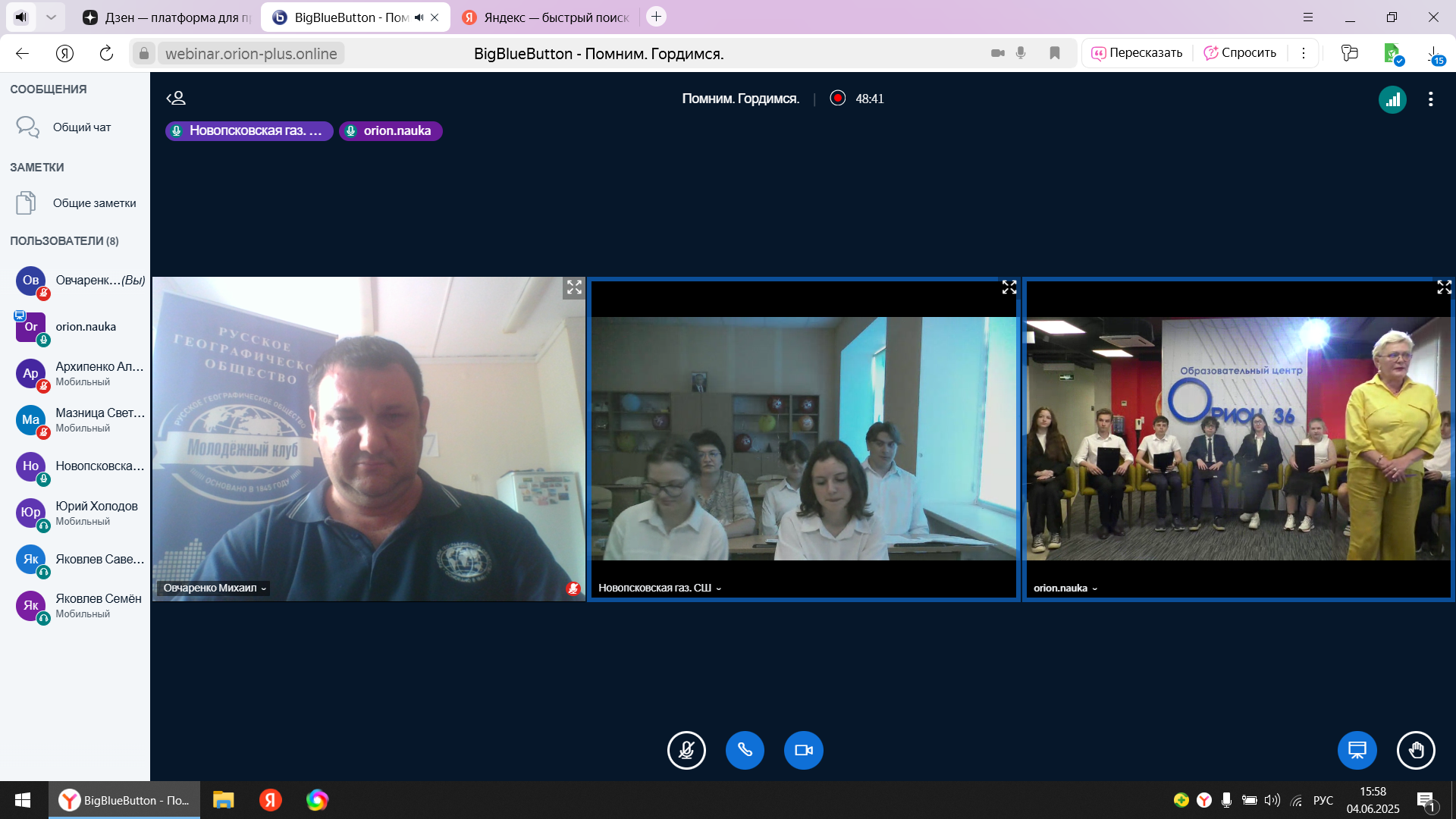This screenshot has width=1456, height=819.
Task: Open the three-dot options menu
Action: [1430, 99]
